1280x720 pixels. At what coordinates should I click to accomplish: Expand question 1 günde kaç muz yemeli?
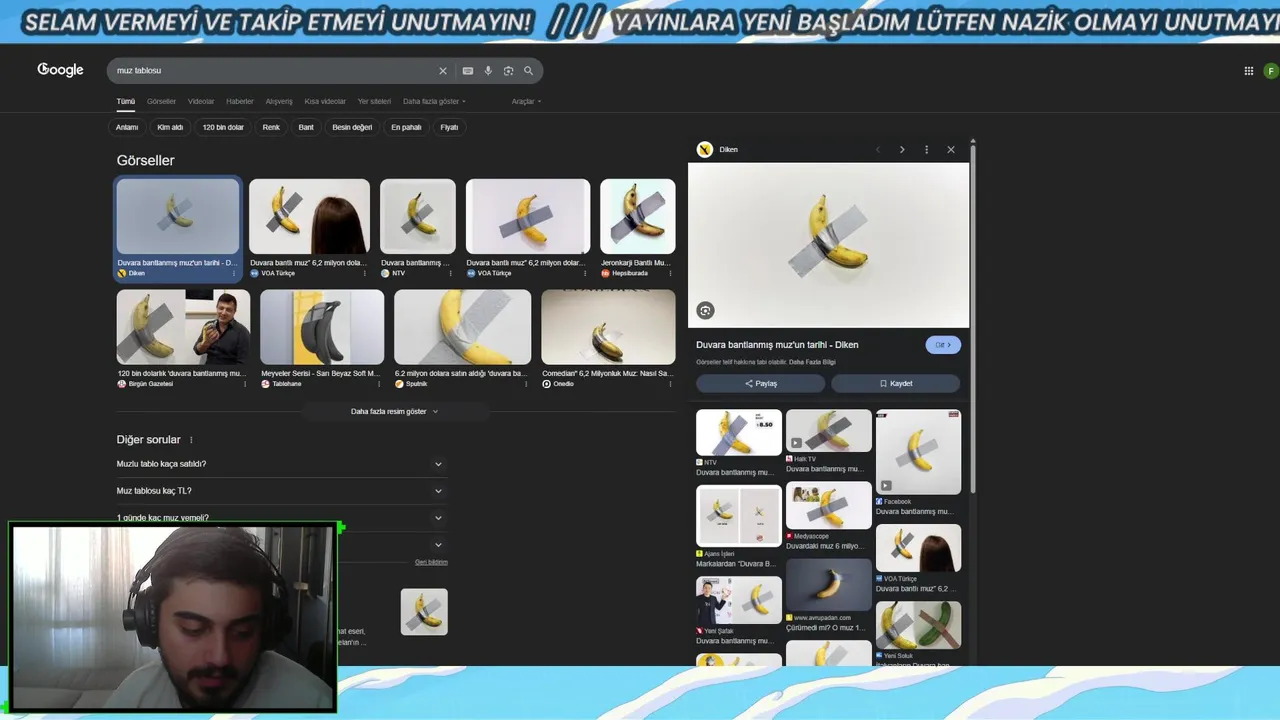(280, 517)
